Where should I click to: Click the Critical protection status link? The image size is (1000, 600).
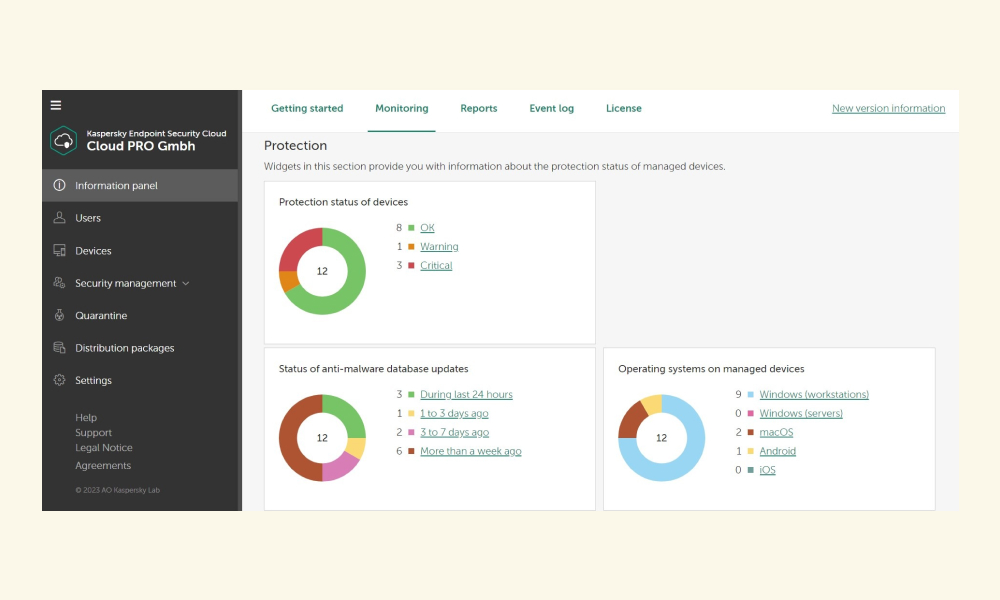(x=436, y=265)
